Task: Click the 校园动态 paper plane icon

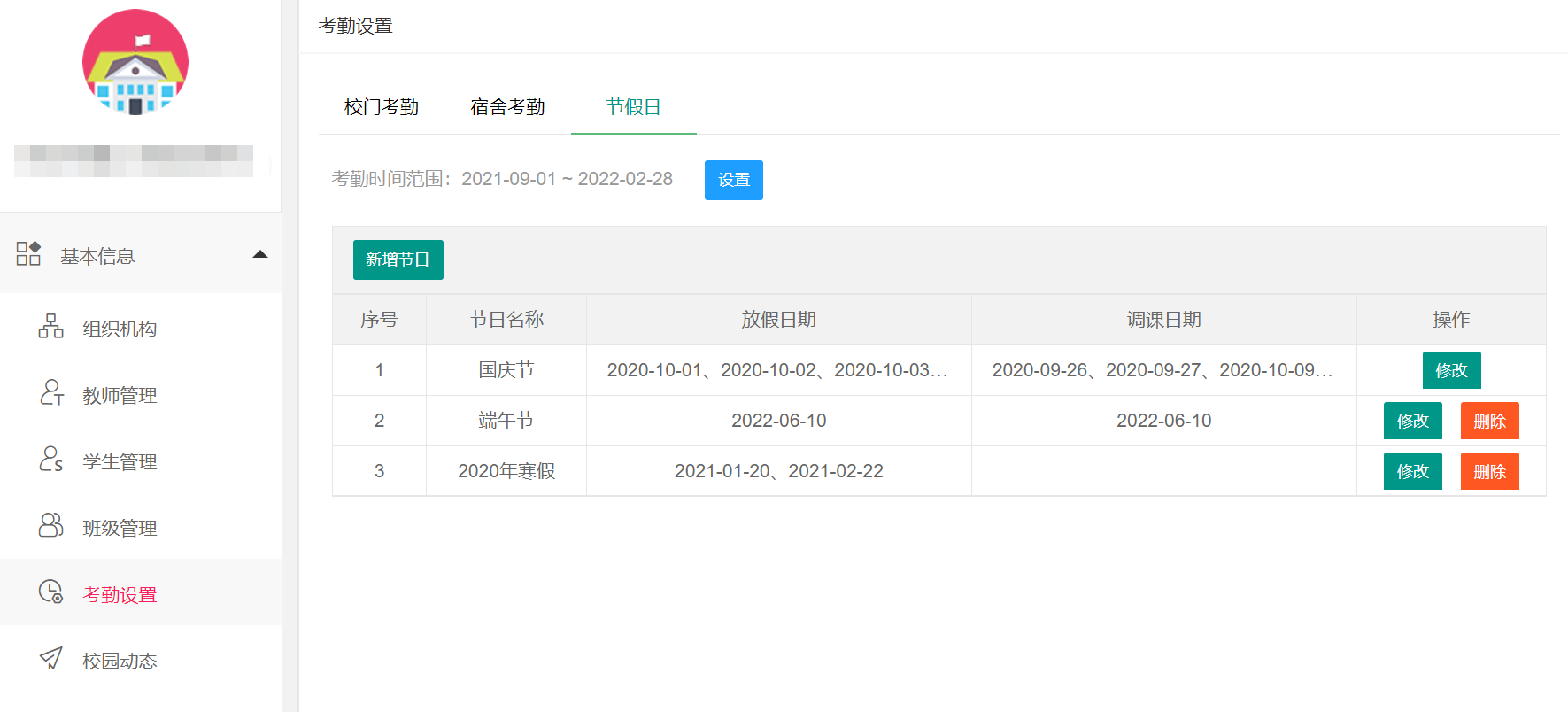Action: click(51, 659)
